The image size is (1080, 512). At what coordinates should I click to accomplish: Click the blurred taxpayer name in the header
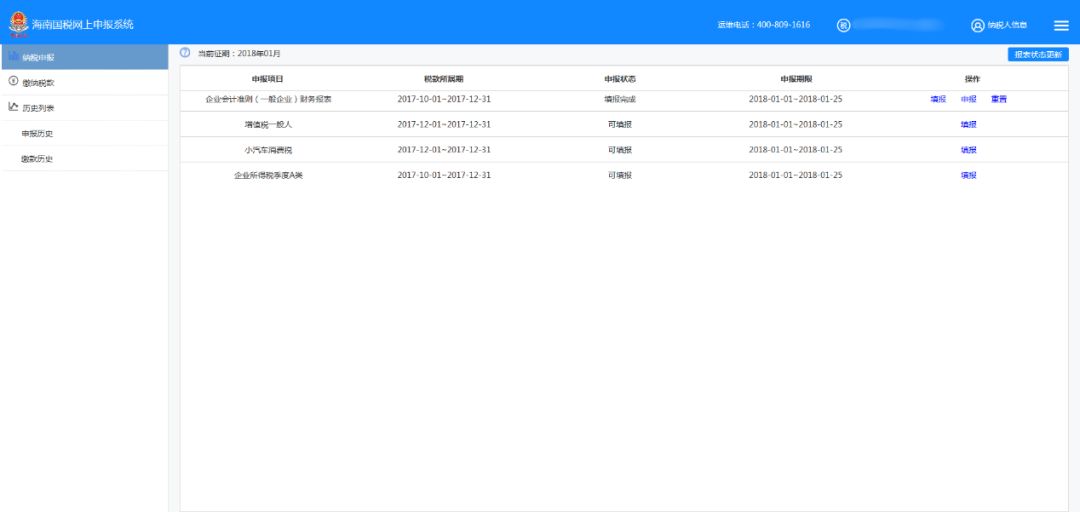897,25
